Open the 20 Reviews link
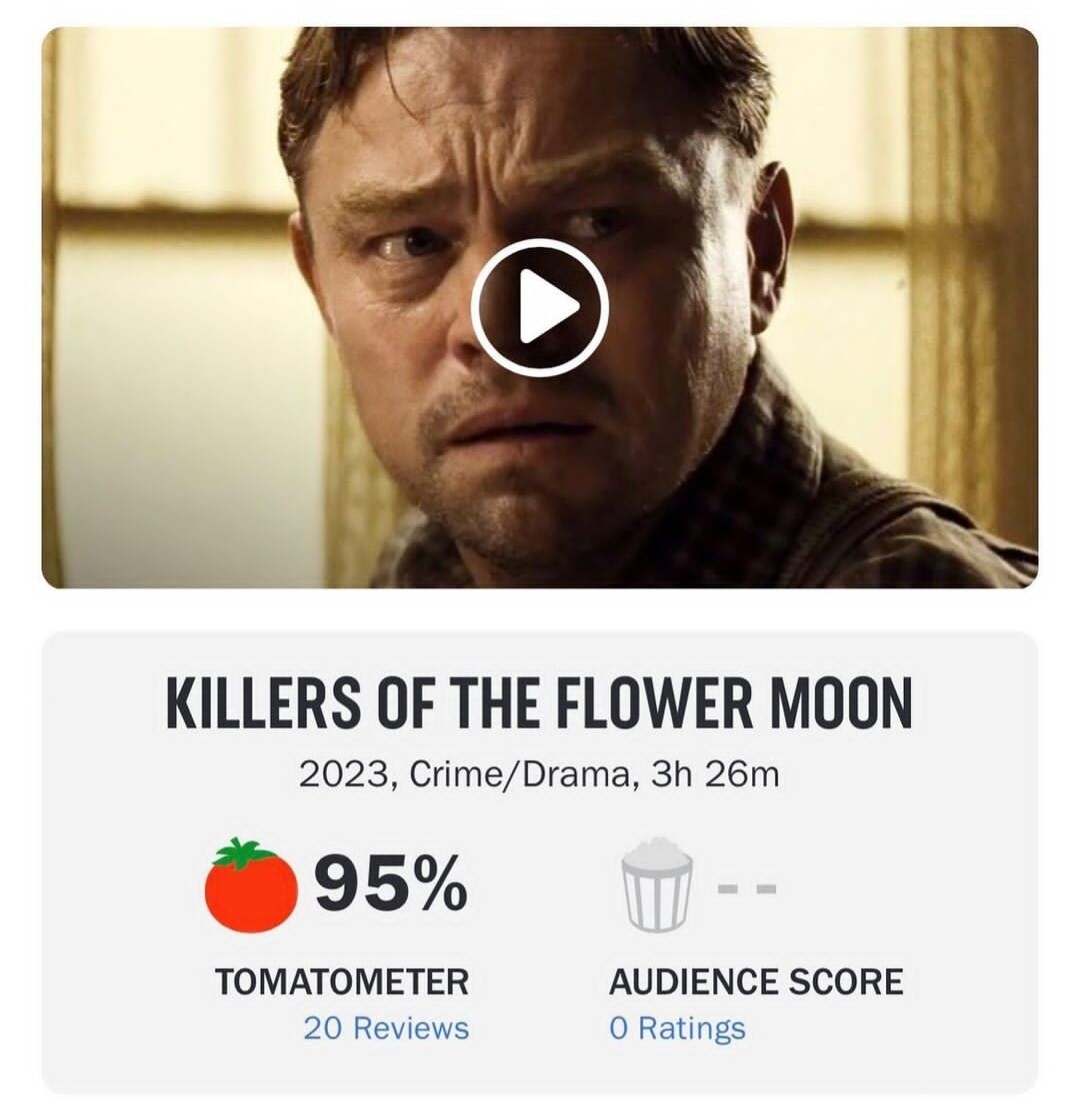This screenshot has width=1080, height=1112. coord(386,1027)
